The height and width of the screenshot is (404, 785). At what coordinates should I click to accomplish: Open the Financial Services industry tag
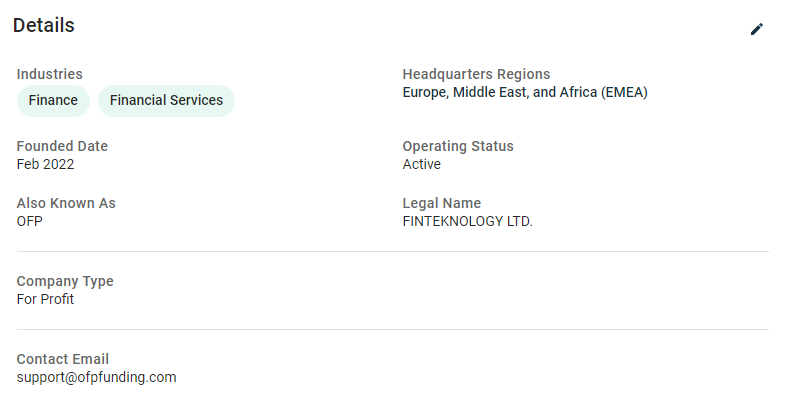(166, 101)
